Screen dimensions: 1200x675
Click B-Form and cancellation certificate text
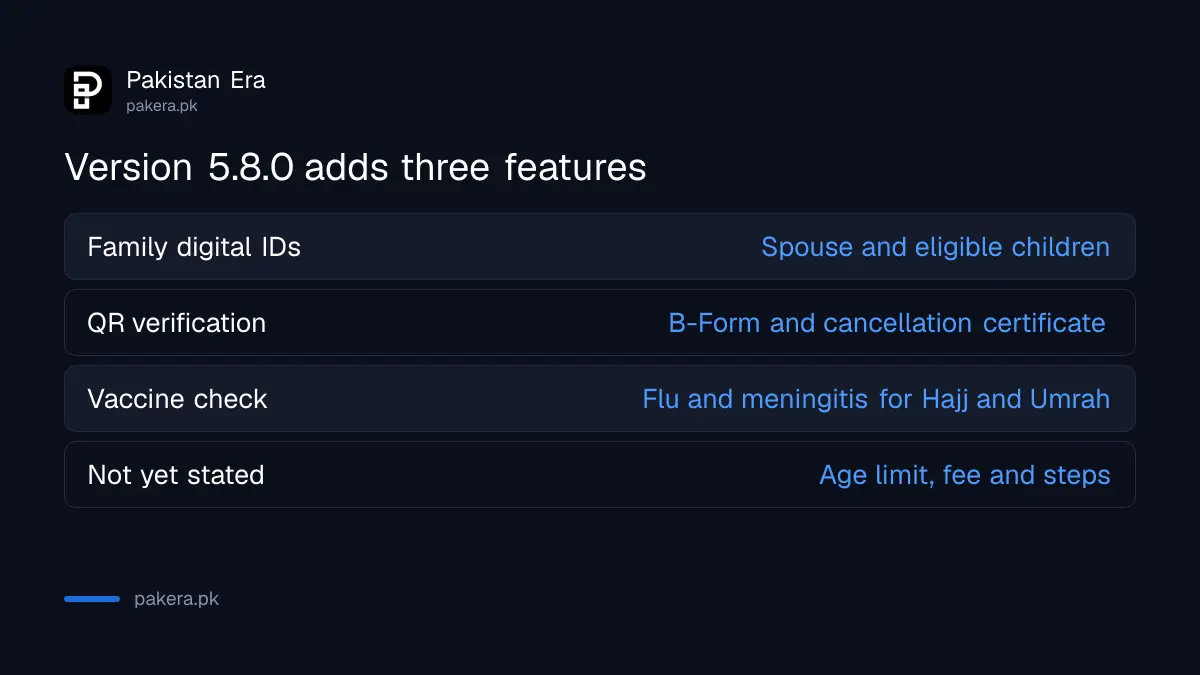(x=887, y=323)
